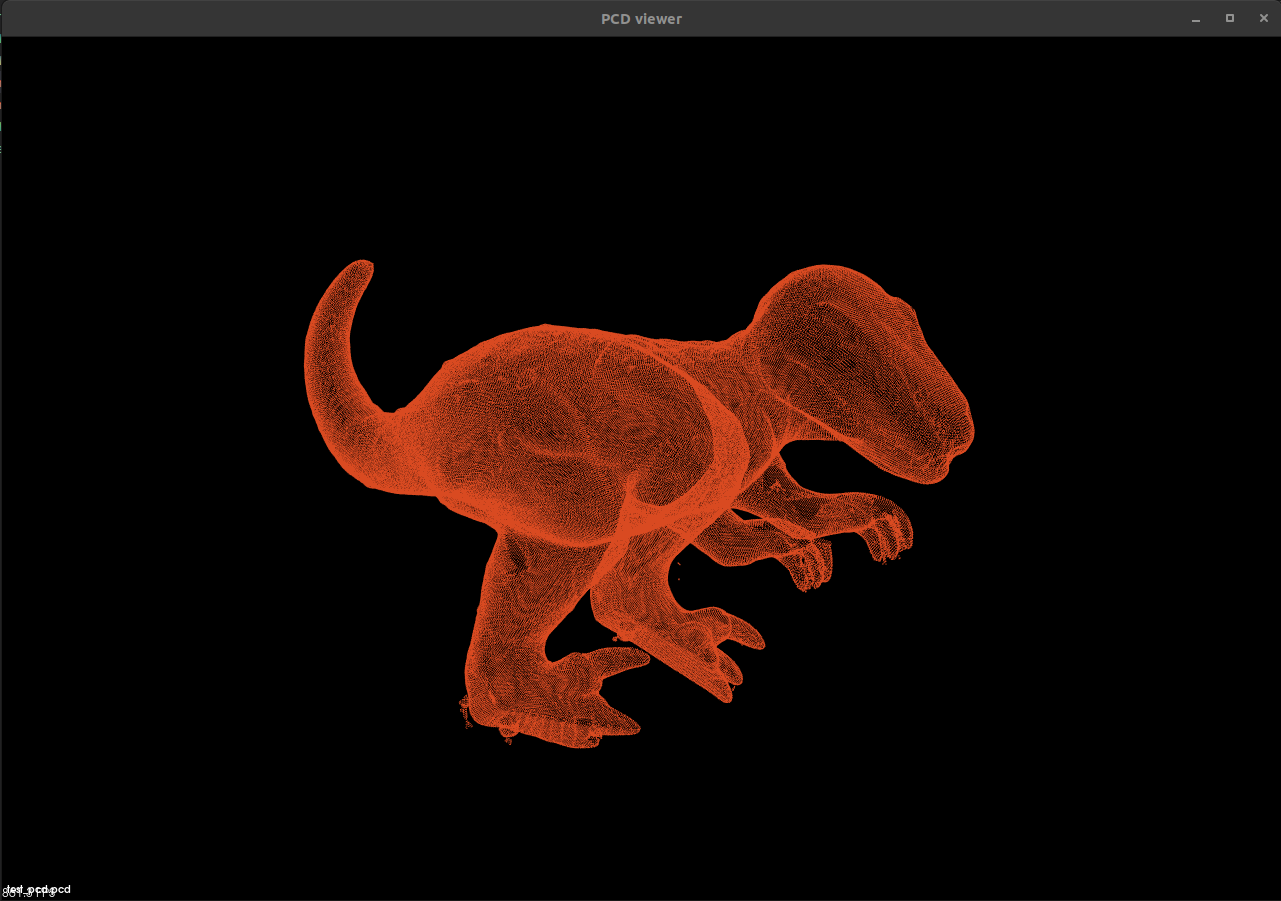Maximize the PCD viewer window
The width and height of the screenshot is (1281, 901).
point(1230,18)
